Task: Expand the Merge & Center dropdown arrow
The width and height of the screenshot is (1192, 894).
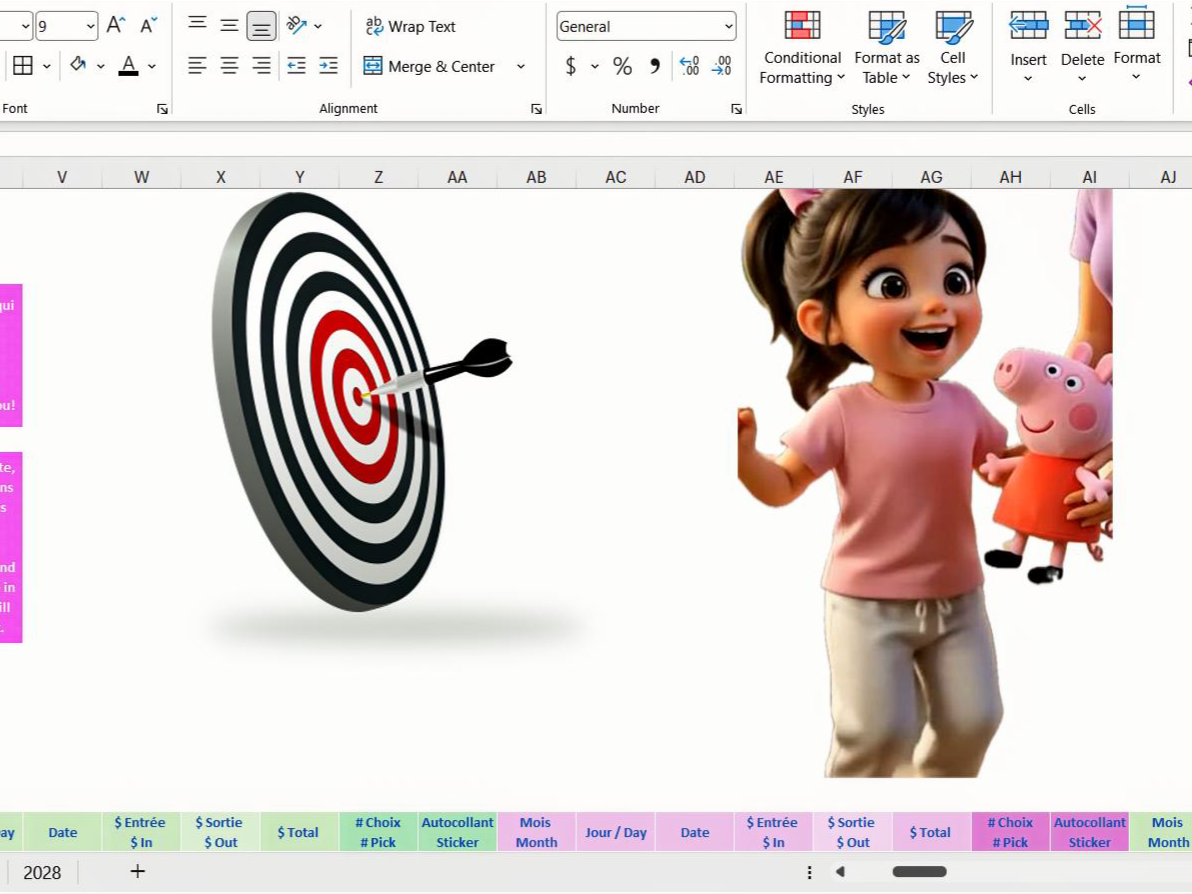Action: point(521,66)
